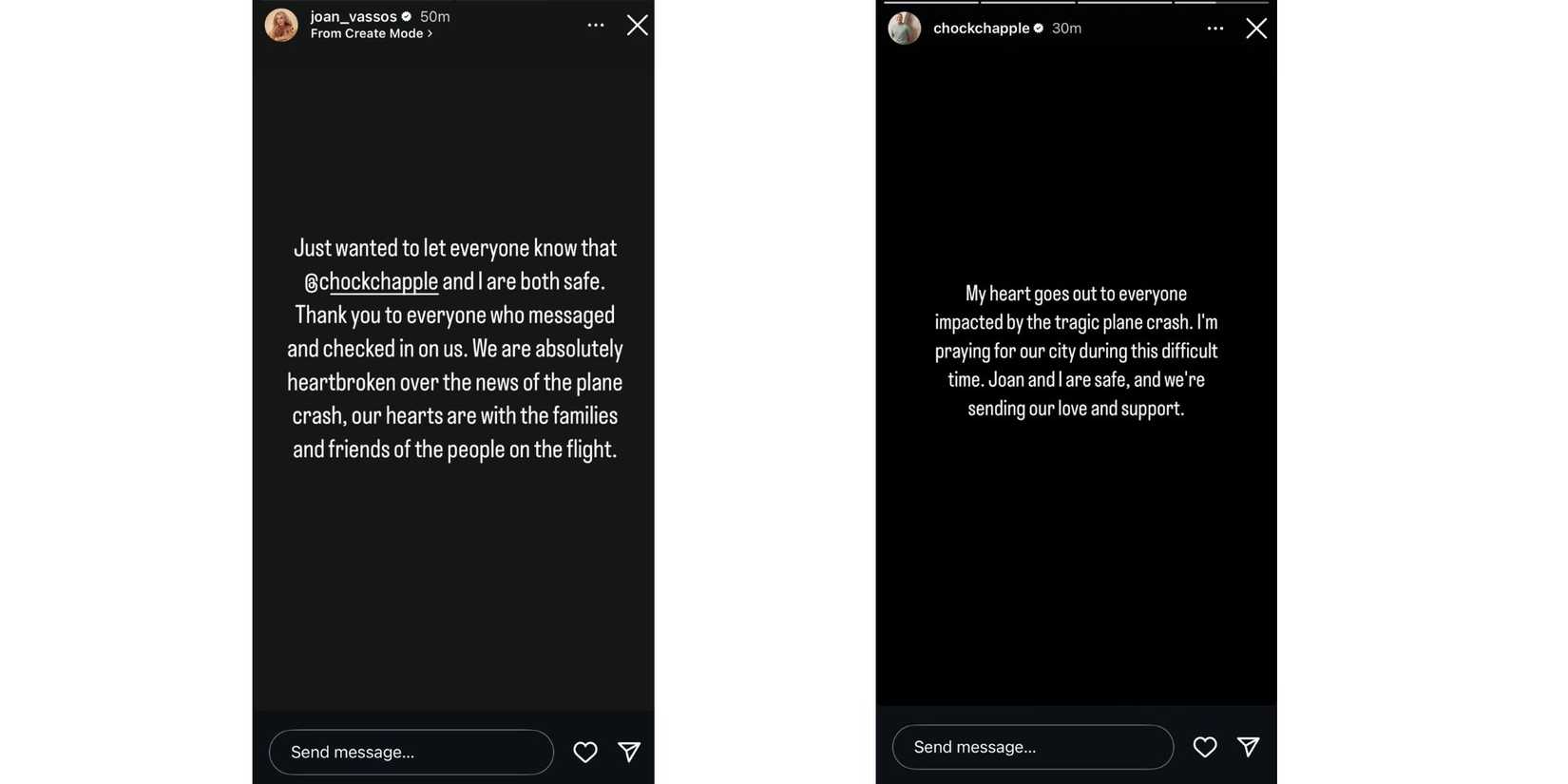Share chockchapple story via paper plane icon
Viewport: 1568px width, 784px height.
(1249, 747)
